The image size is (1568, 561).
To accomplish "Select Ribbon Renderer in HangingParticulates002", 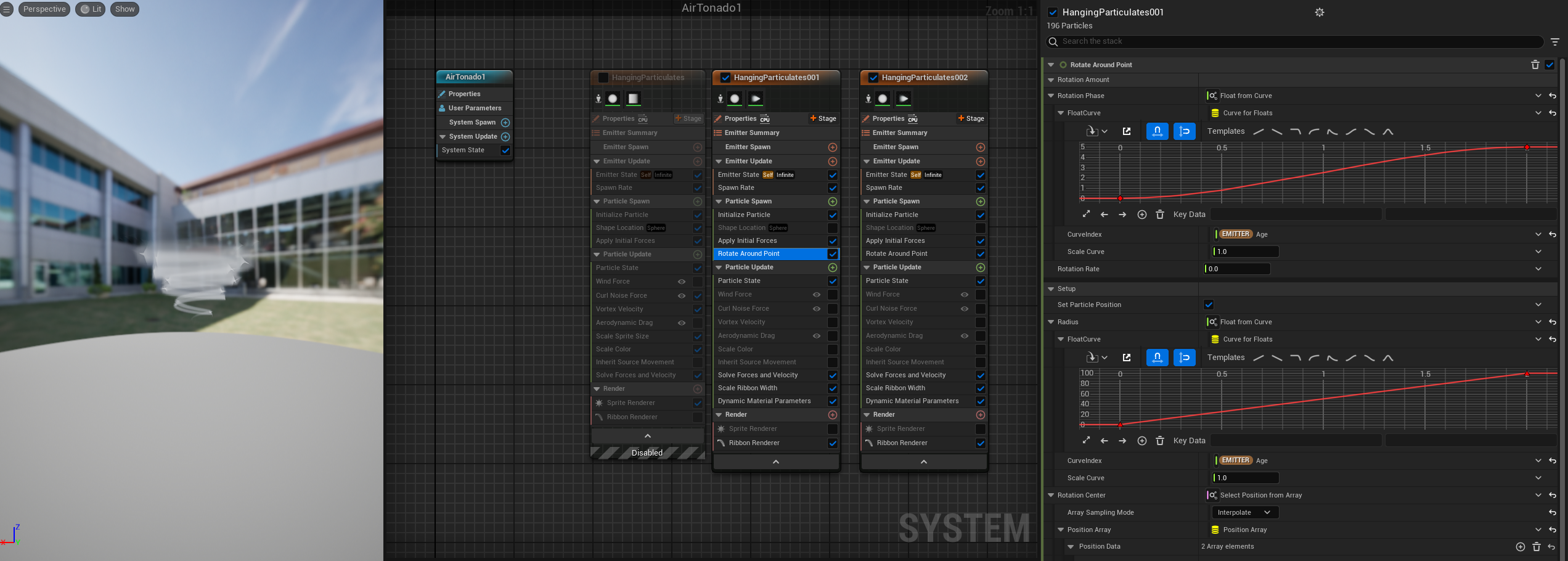I will point(902,443).
